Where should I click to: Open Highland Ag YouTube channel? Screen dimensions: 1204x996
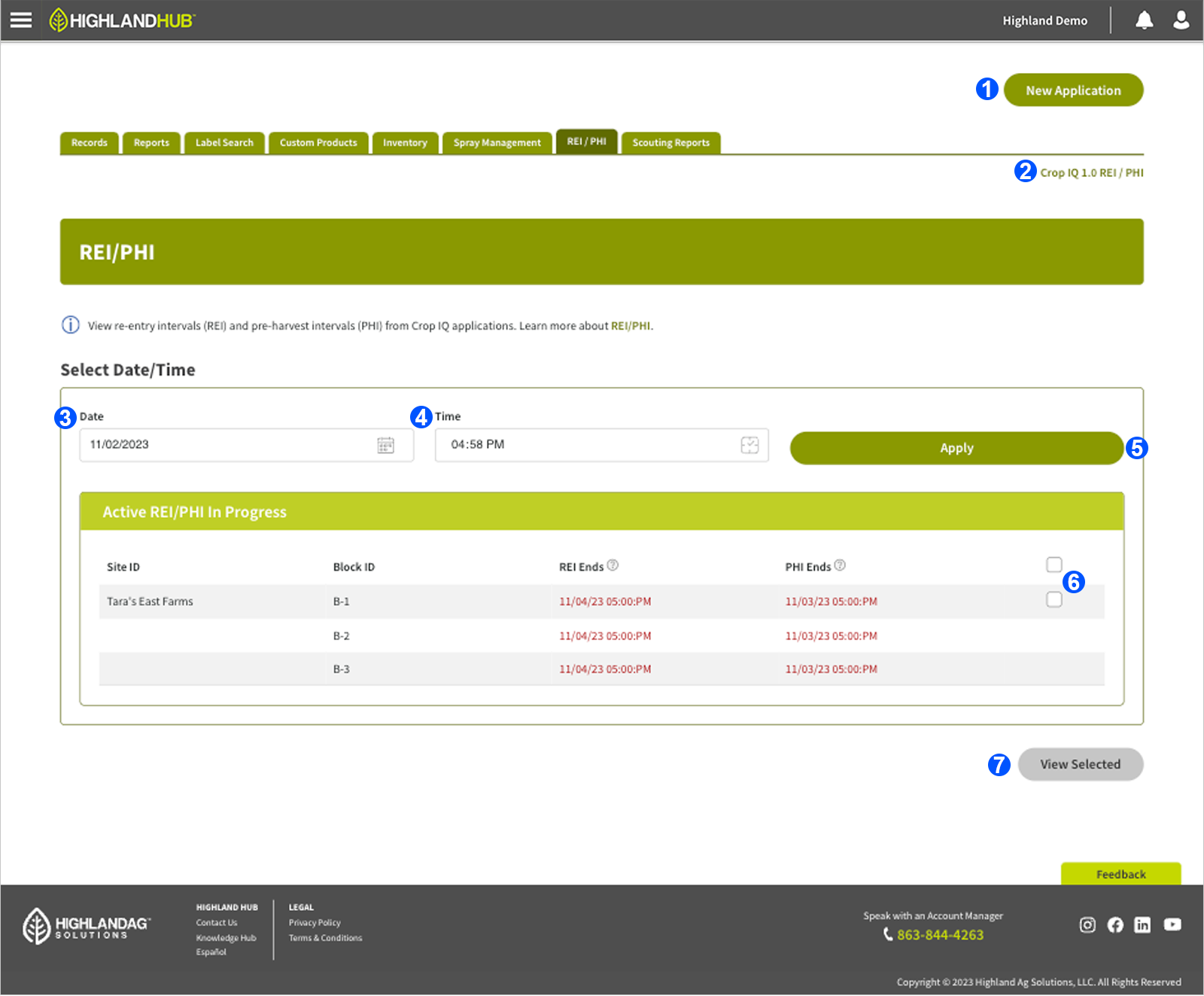pyautogui.click(x=1172, y=924)
